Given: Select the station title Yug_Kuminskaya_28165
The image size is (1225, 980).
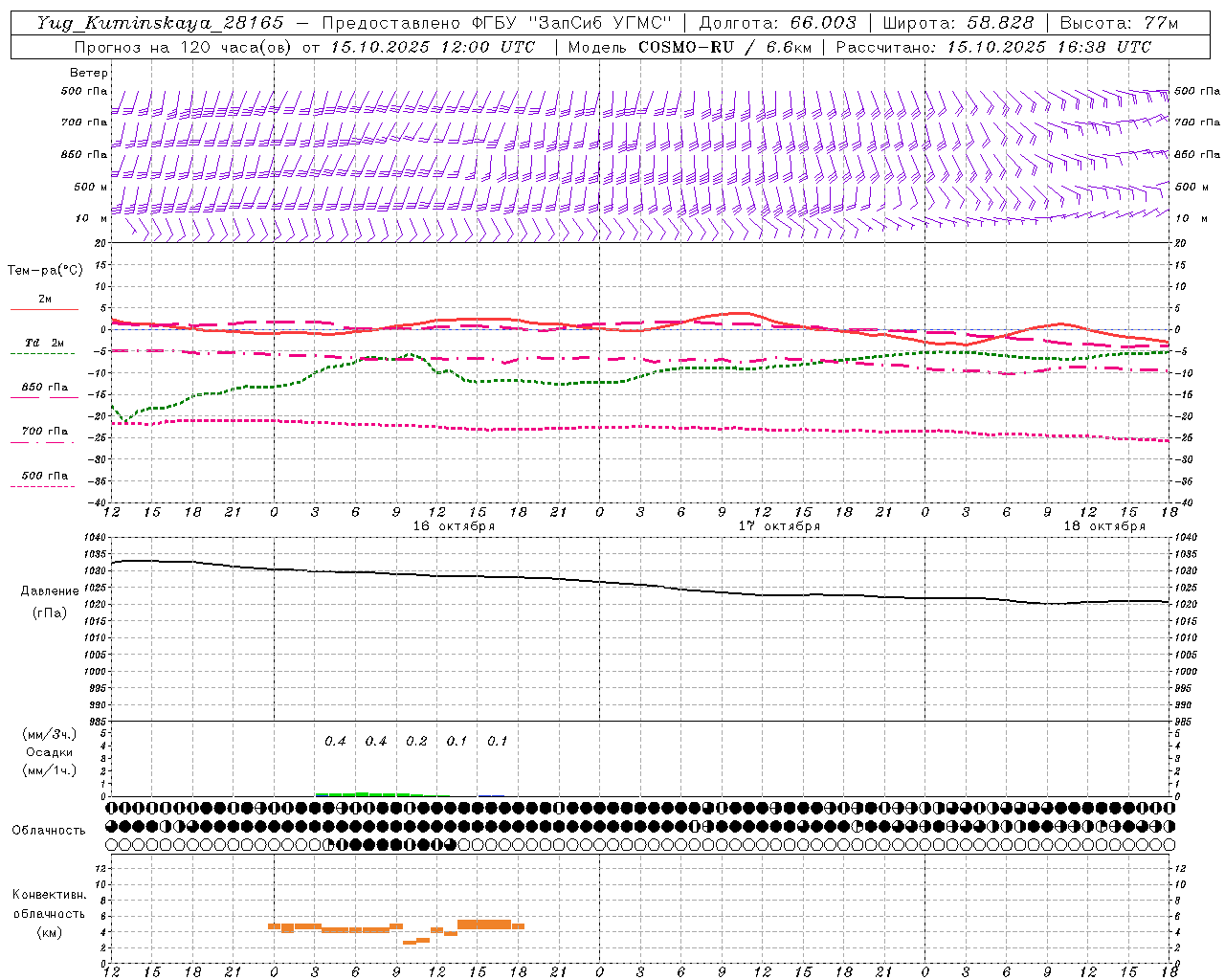Looking at the screenshot, I should coord(160,23).
